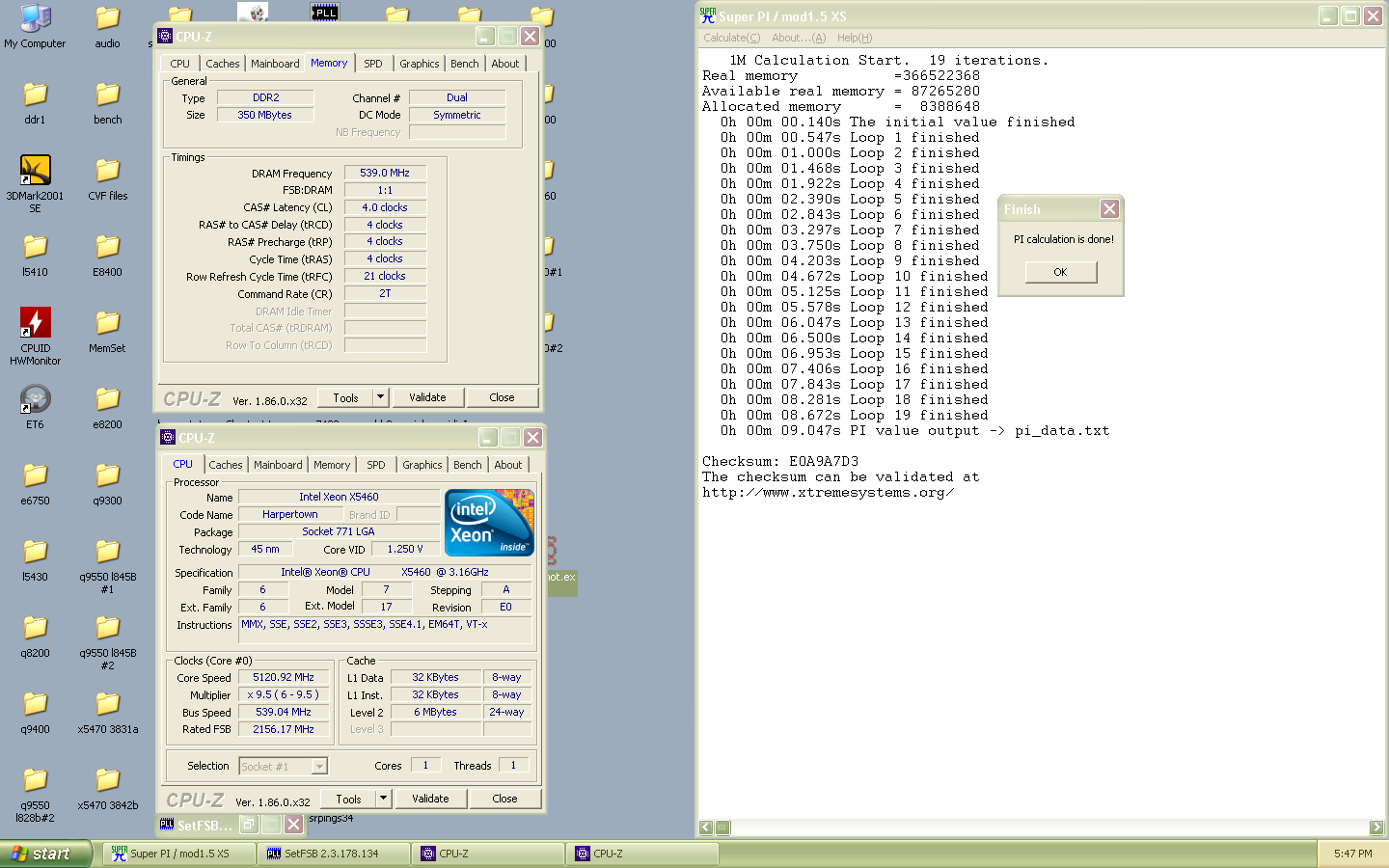This screenshot has height=868, width=1389.
Task: Open Caches tab in upper CPU-Z window
Action: pos(223,64)
